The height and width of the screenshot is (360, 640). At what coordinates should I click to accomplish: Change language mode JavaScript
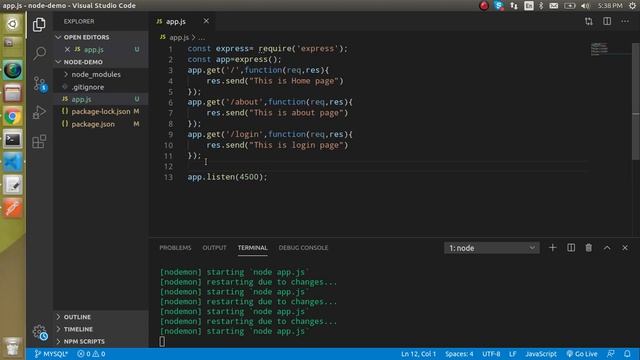click(541, 354)
